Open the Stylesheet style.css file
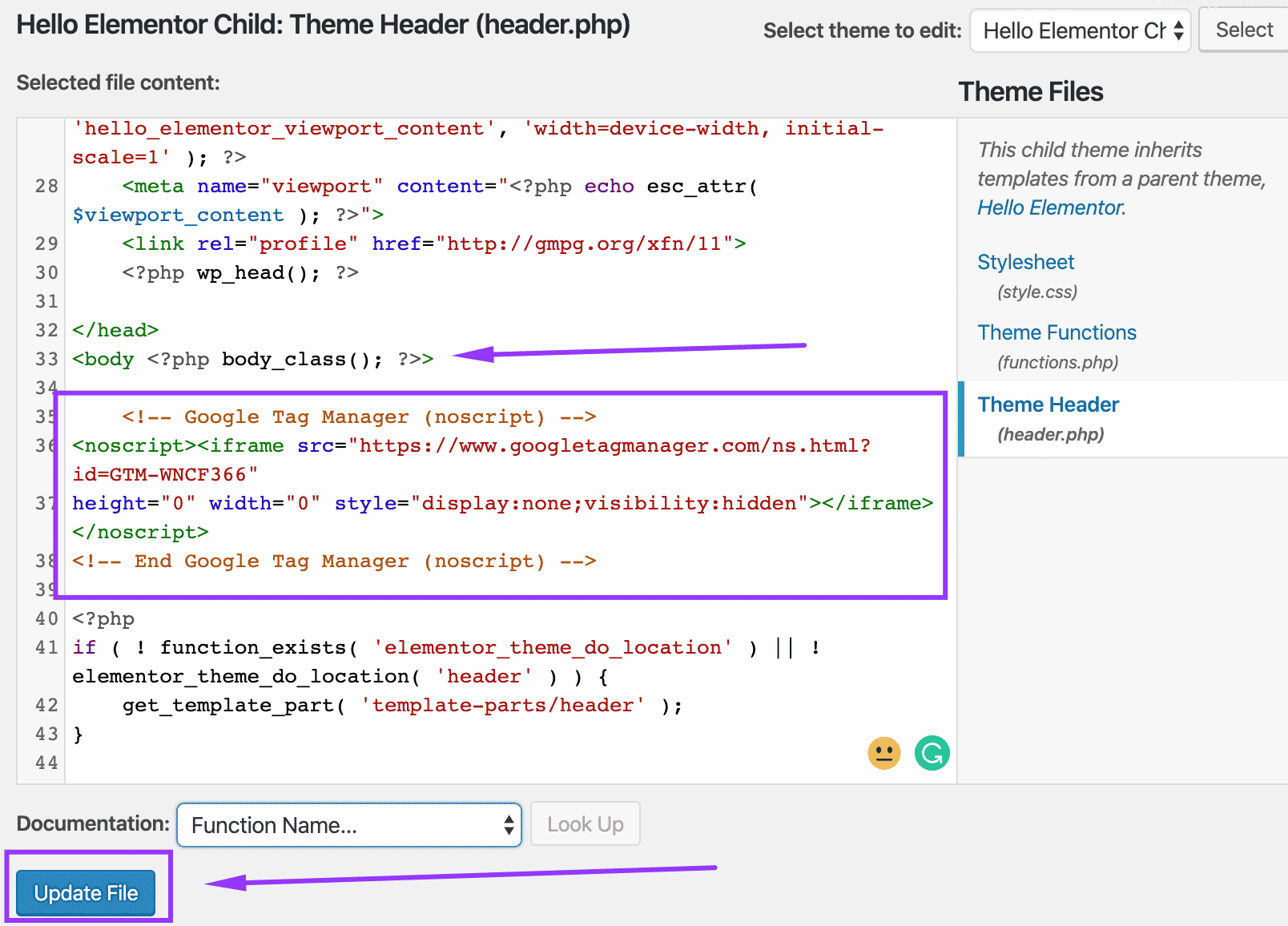The height and width of the screenshot is (926, 1288). (1025, 262)
